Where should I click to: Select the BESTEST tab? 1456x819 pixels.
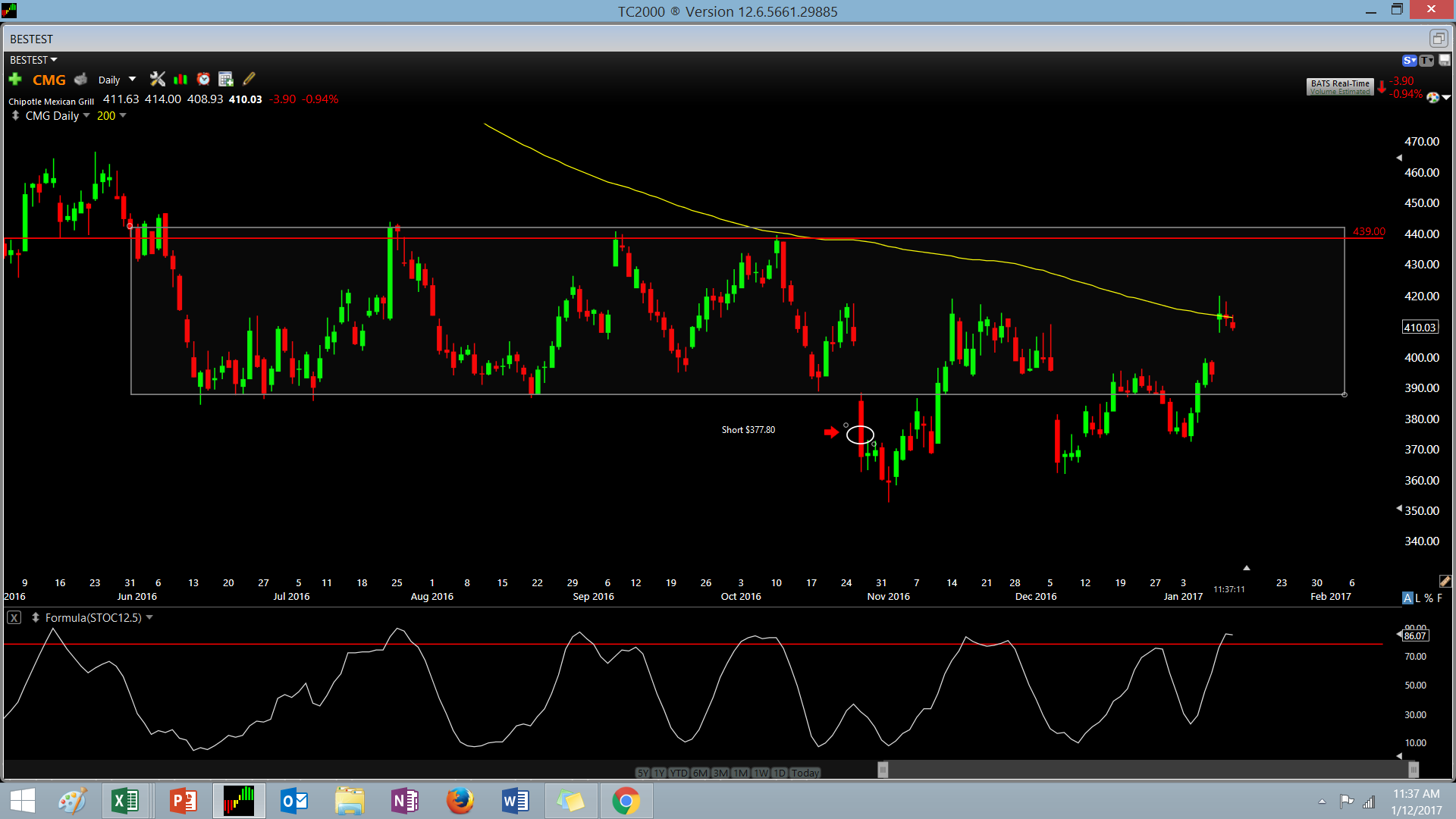point(32,39)
